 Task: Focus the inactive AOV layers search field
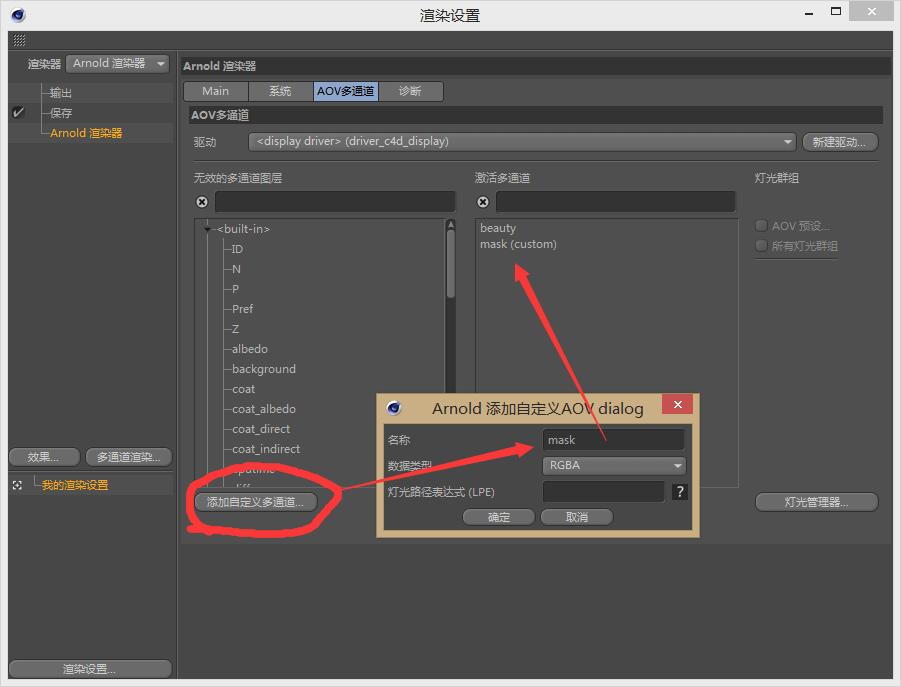click(334, 202)
